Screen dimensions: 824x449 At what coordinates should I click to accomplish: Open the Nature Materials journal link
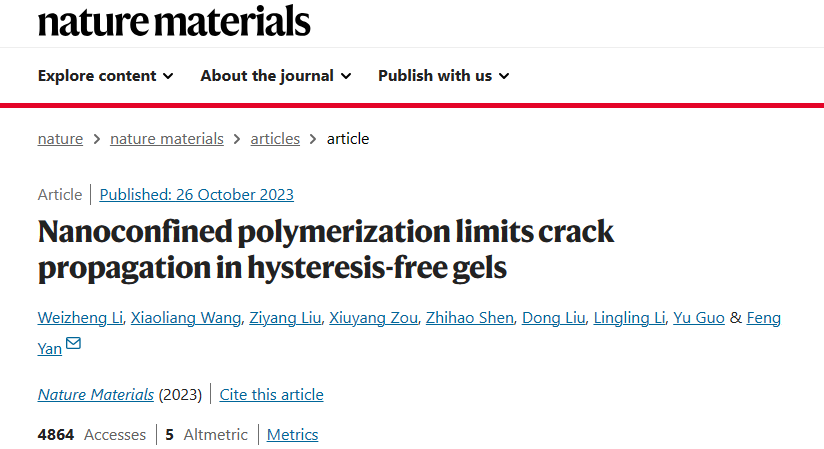coord(96,394)
